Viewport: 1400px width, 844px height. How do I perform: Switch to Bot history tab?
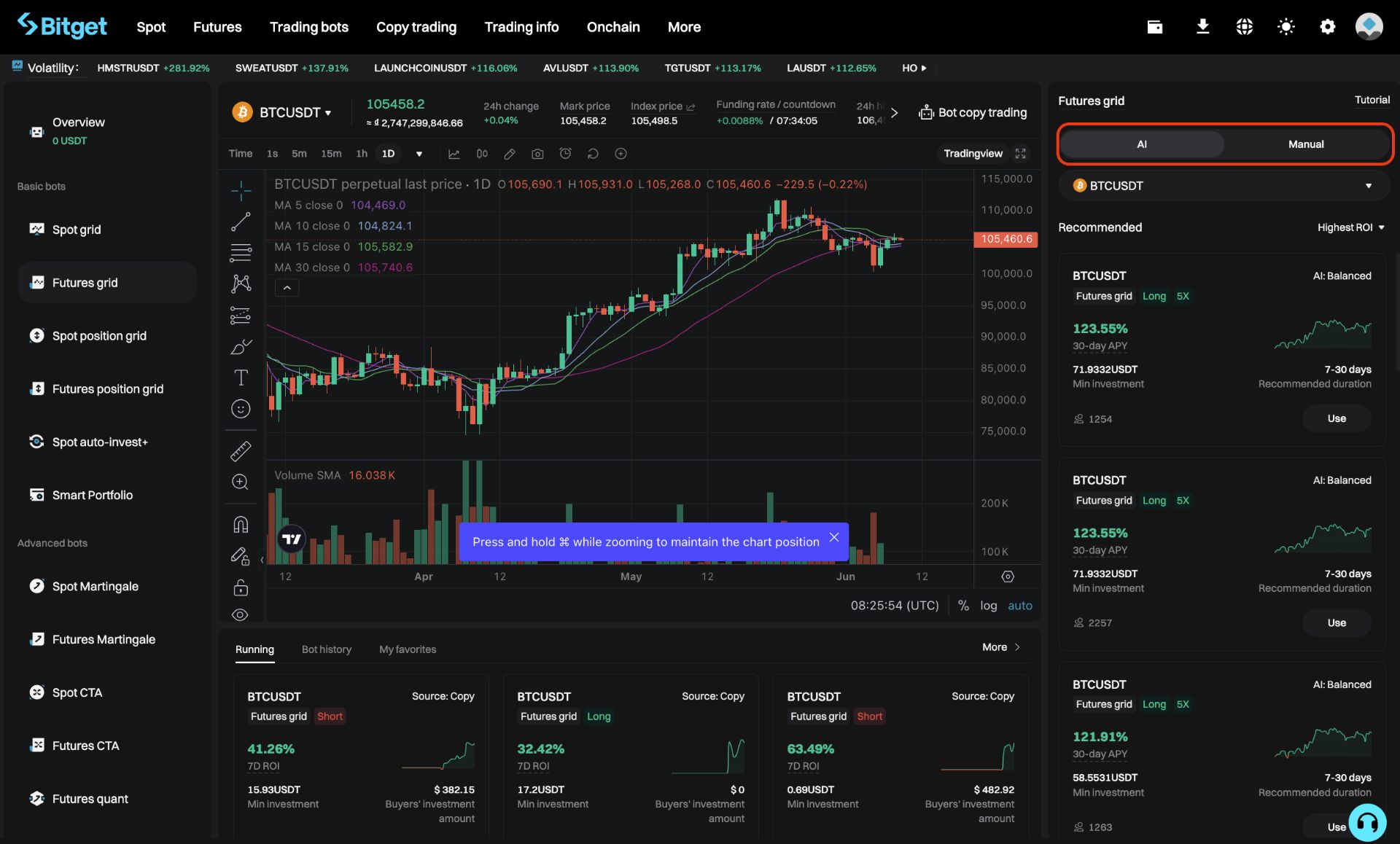click(327, 649)
